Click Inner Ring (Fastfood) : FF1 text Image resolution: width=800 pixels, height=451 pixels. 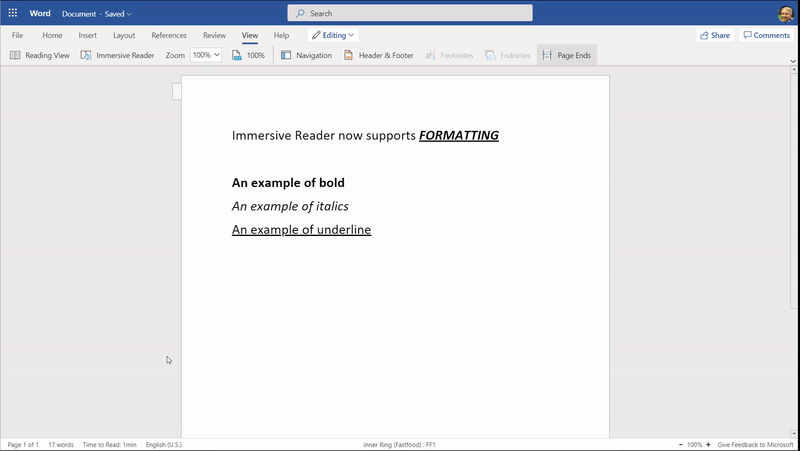pyautogui.click(x=399, y=444)
